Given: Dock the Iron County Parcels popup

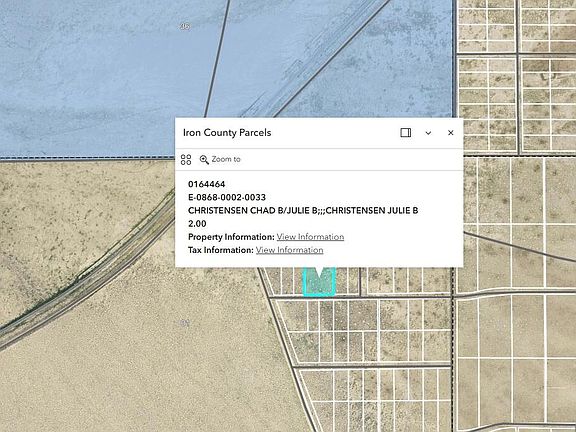Looking at the screenshot, I should click(406, 133).
